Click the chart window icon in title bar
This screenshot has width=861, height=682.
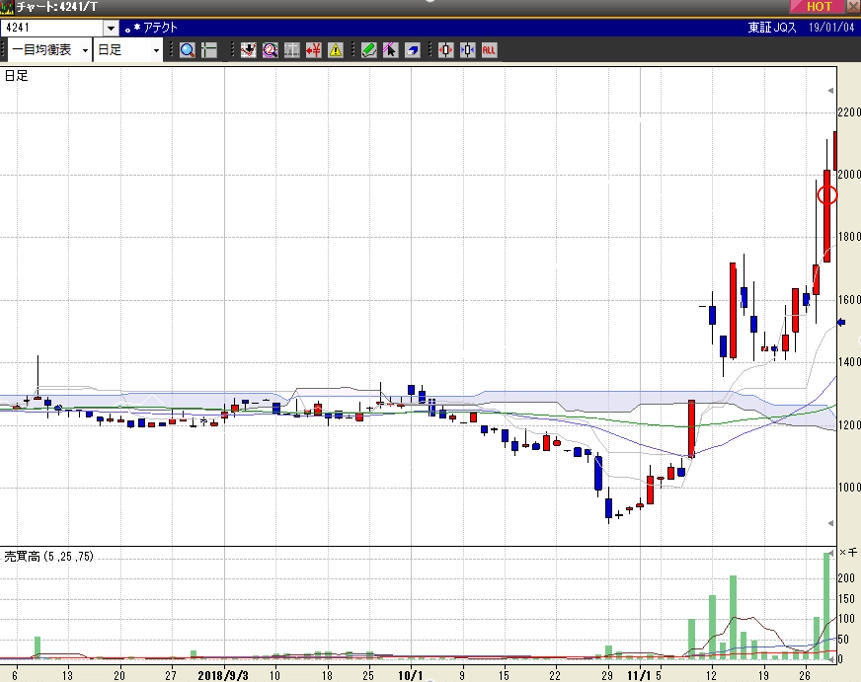click(7, 7)
